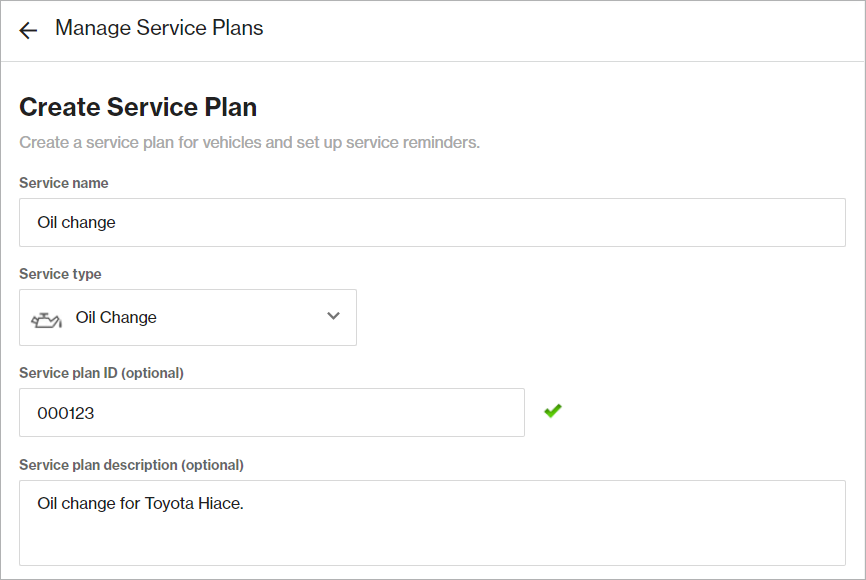Open the Service type dropdown

pyautogui.click(x=188, y=317)
